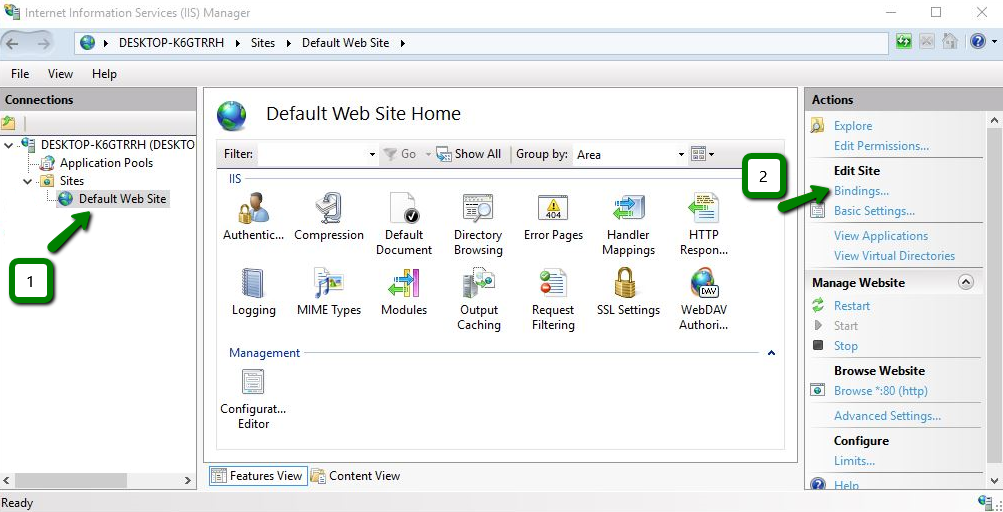This screenshot has width=1003, height=512.
Task: Click Restart in Manage Website
Action: pos(852,306)
